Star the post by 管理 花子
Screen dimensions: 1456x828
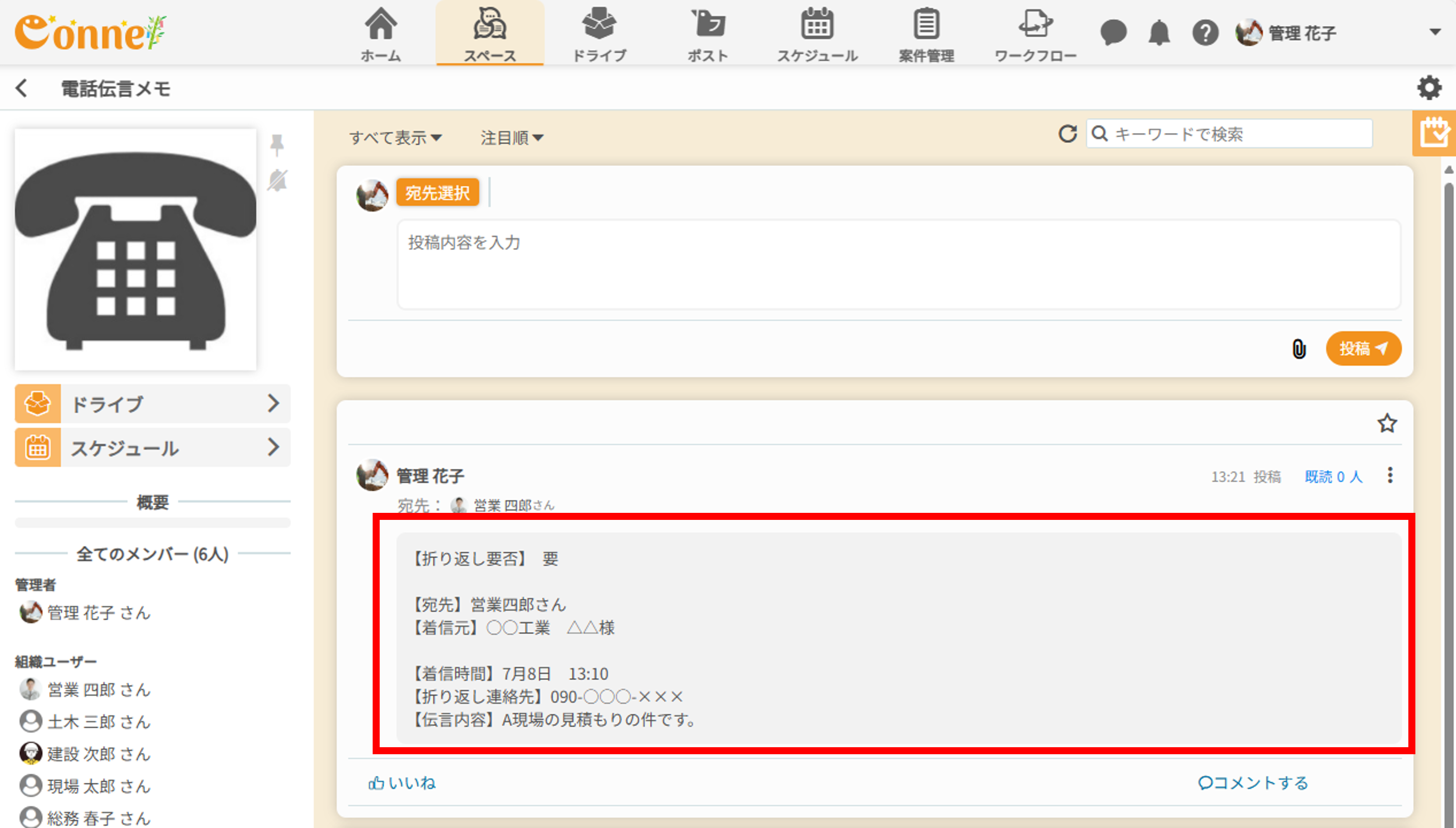coord(1387,423)
